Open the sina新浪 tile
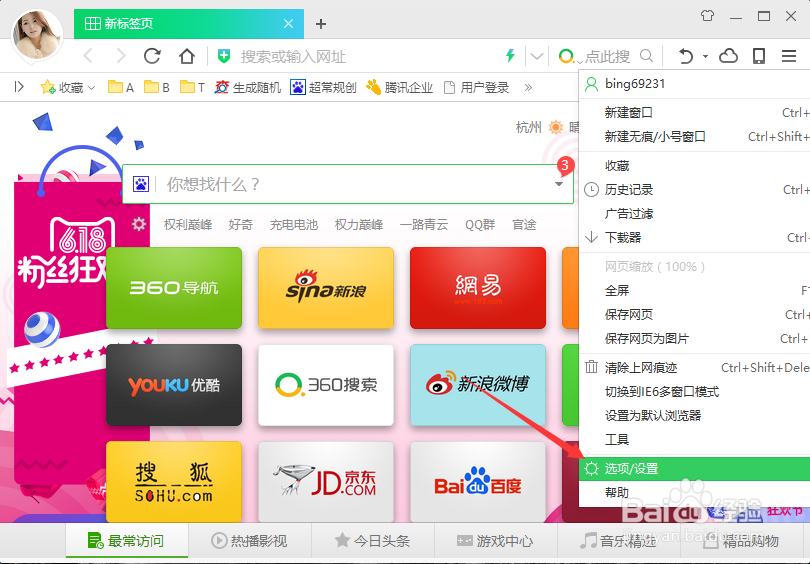Viewport: 810px width, 564px height. (x=326, y=288)
